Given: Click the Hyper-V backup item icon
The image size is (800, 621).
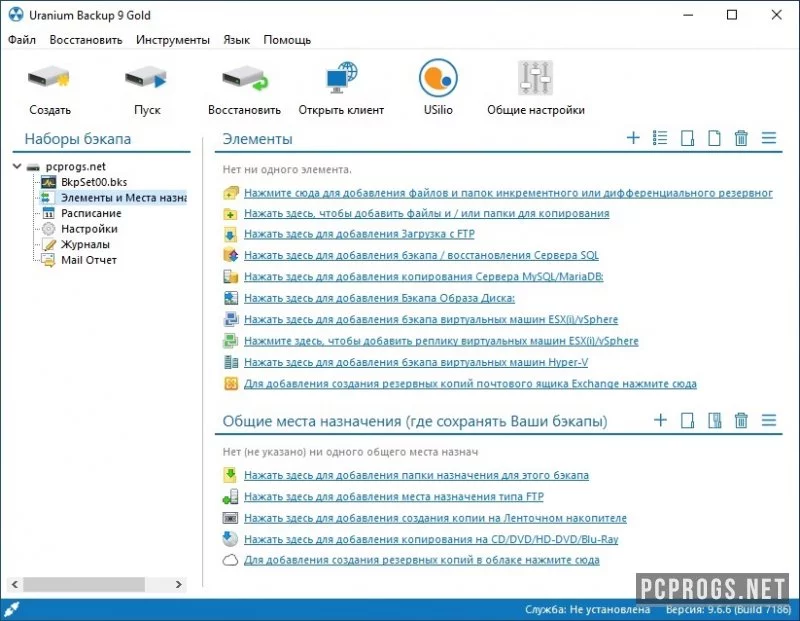Looking at the screenshot, I should click(x=231, y=362).
